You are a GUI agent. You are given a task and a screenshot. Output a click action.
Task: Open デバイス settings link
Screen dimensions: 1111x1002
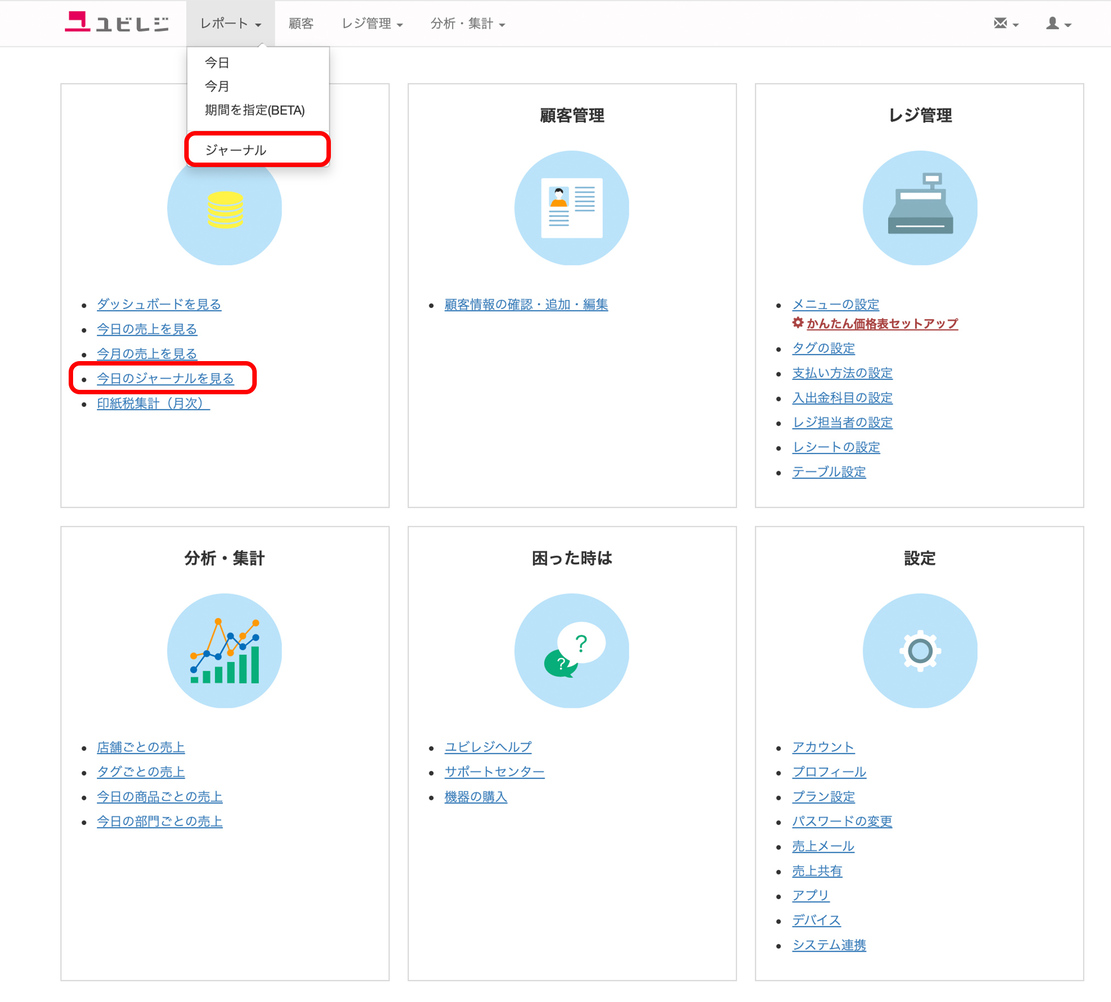(x=816, y=920)
